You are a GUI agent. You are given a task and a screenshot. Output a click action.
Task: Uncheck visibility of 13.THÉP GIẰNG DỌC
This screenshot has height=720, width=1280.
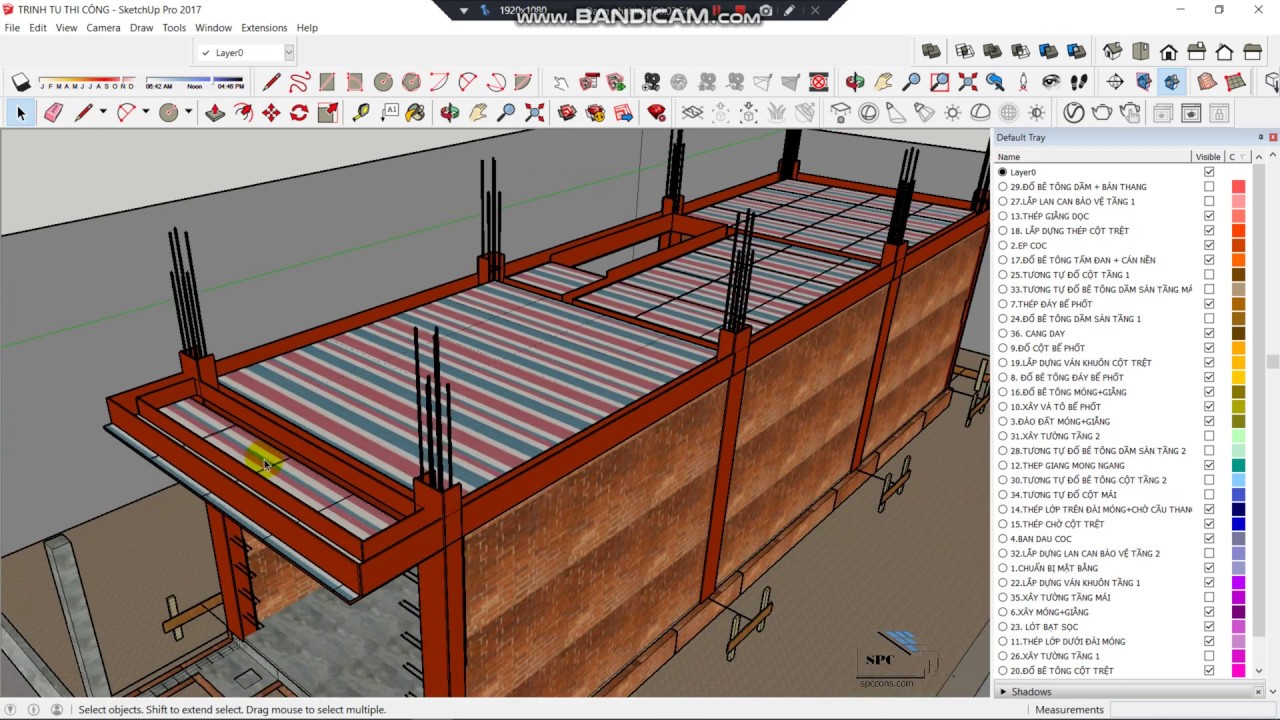pyautogui.click(x=1209, y=216)
